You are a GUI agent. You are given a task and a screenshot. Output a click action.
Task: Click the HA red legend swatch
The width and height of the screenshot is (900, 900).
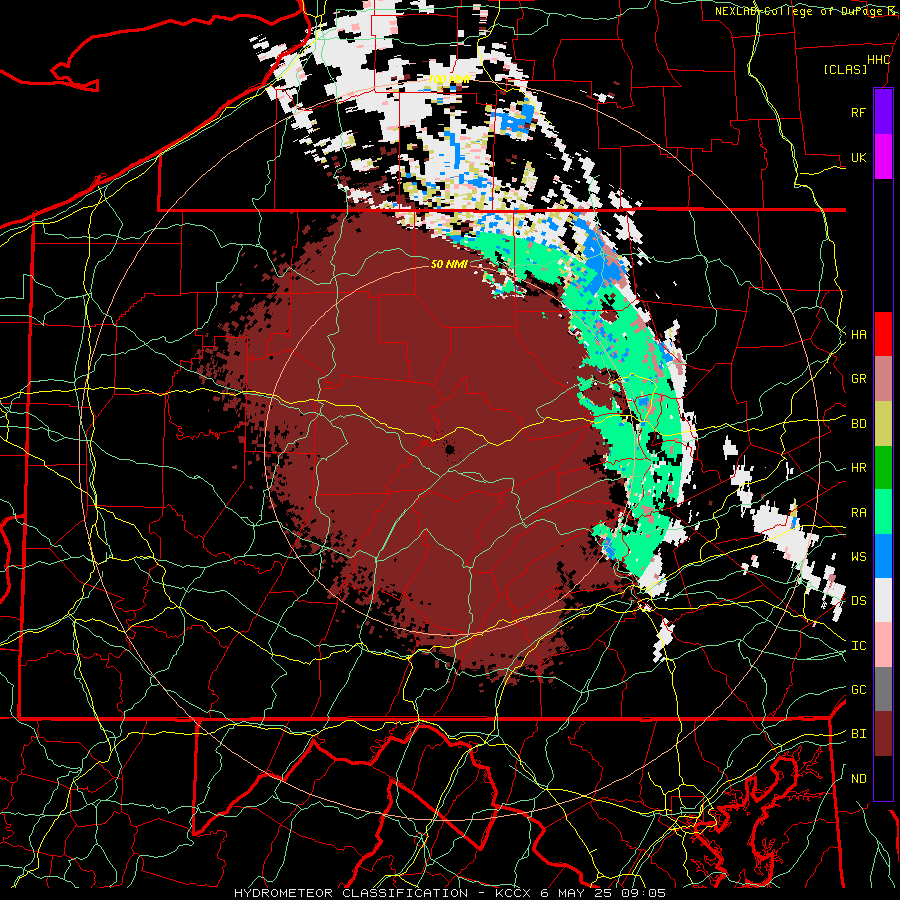click(883, 334)
